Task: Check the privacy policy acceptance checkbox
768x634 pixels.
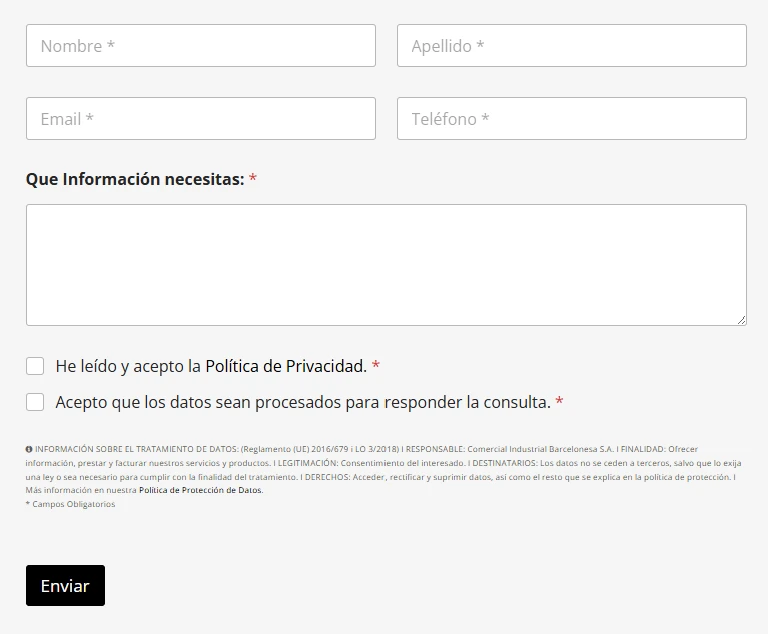Action: (x=35, y=366)
